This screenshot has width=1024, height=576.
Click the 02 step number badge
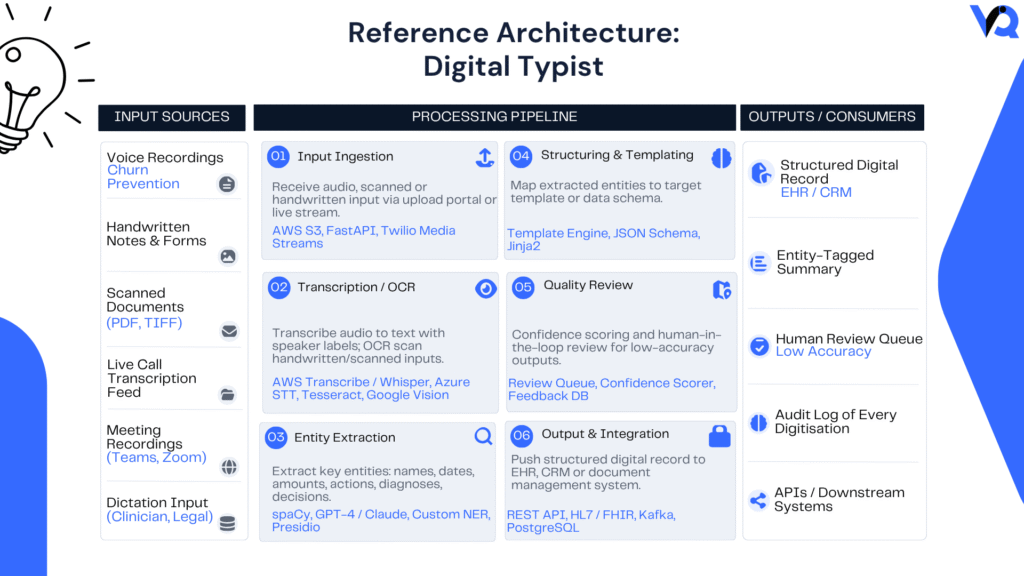coord(279,287)
